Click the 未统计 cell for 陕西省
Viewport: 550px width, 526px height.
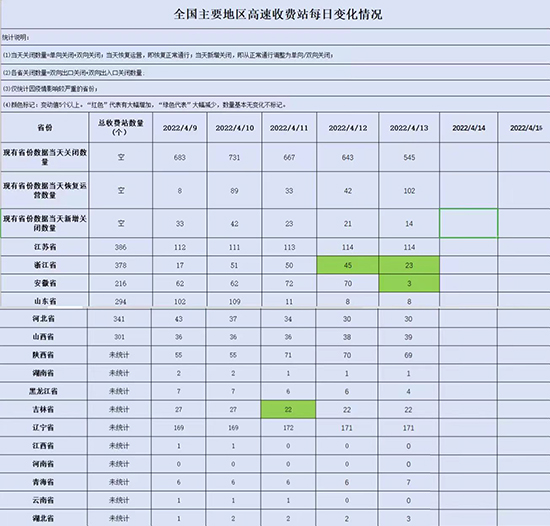[119, 355]
